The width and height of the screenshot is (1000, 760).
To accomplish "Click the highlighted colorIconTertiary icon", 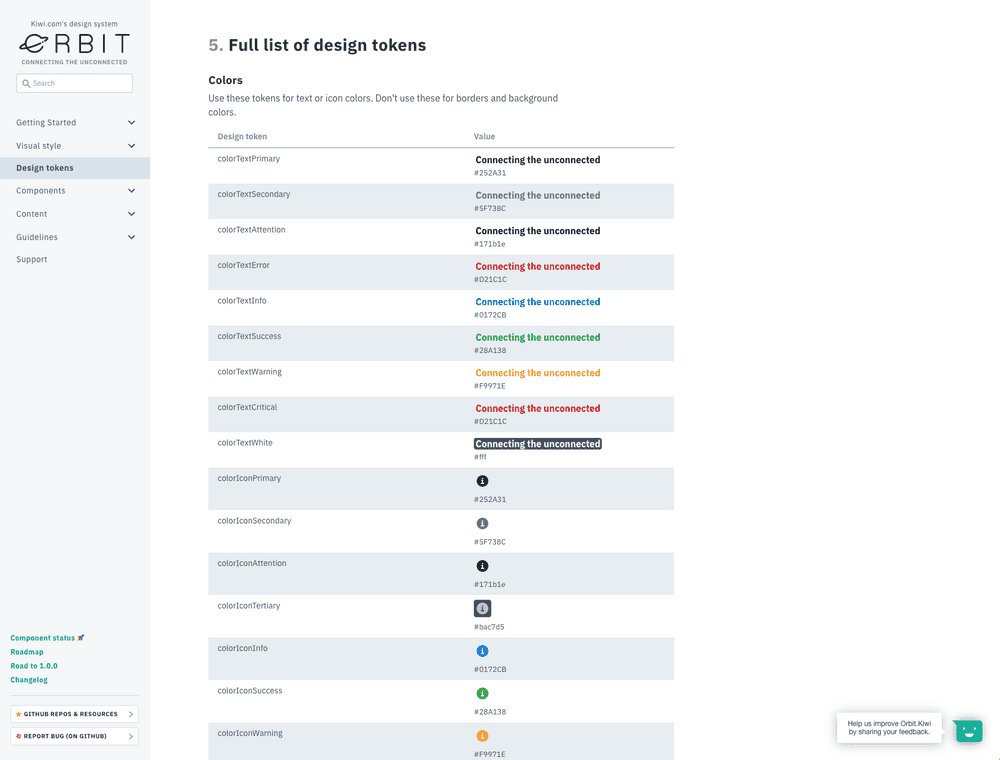I will coord(482,608).
